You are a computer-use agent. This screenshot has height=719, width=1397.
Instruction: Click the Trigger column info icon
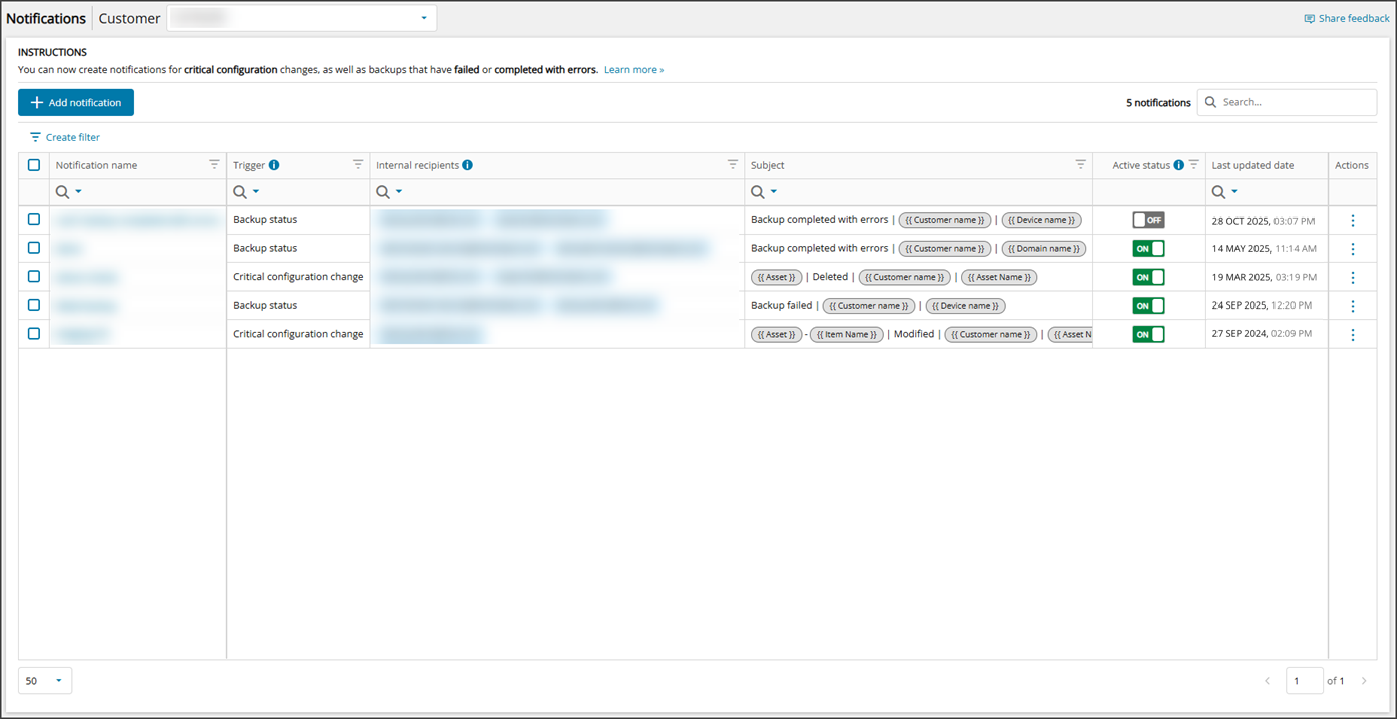274,165
